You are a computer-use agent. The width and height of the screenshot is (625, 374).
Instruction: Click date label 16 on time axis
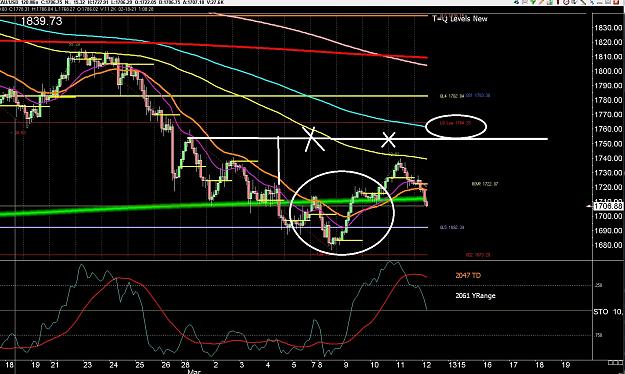pyautogui.click(x=487, y=365)
